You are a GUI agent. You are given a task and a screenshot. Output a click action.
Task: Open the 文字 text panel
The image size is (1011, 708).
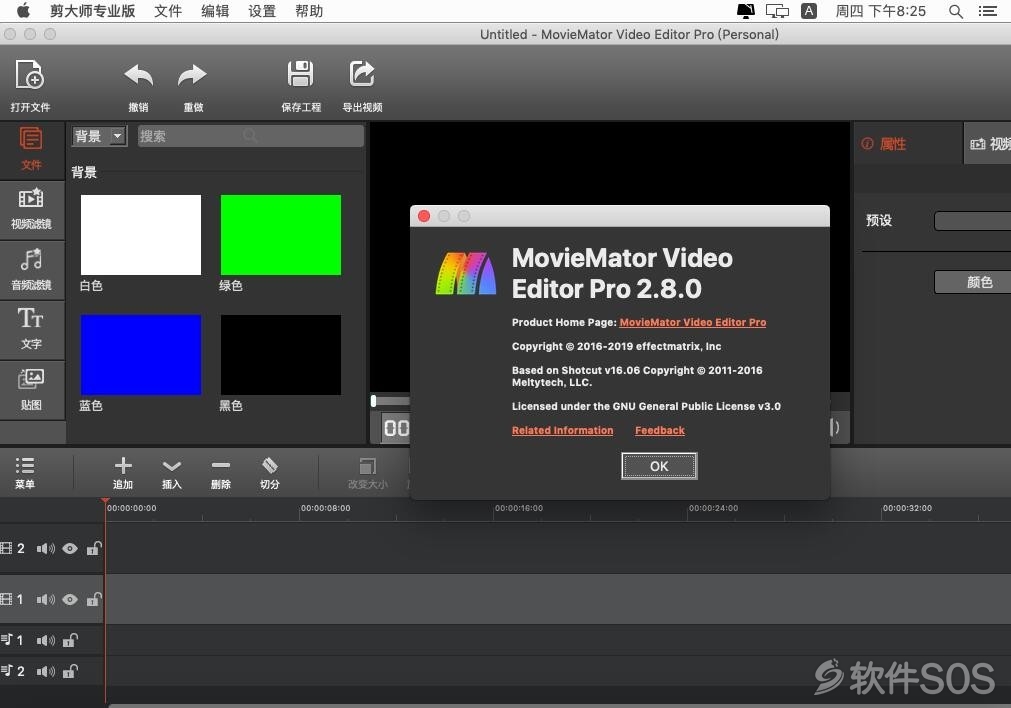coord(31,329)
